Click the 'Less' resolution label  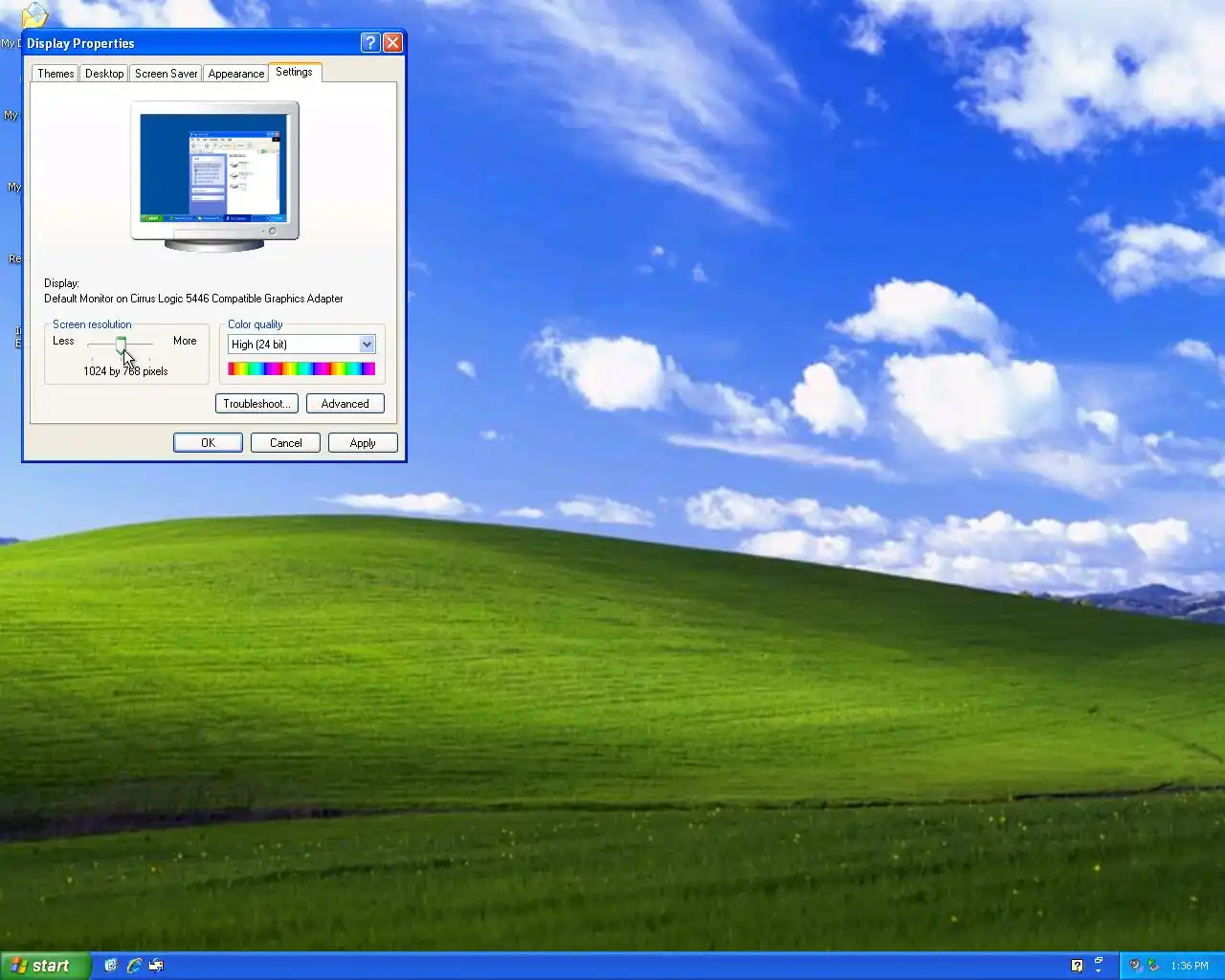coord(63,341)
